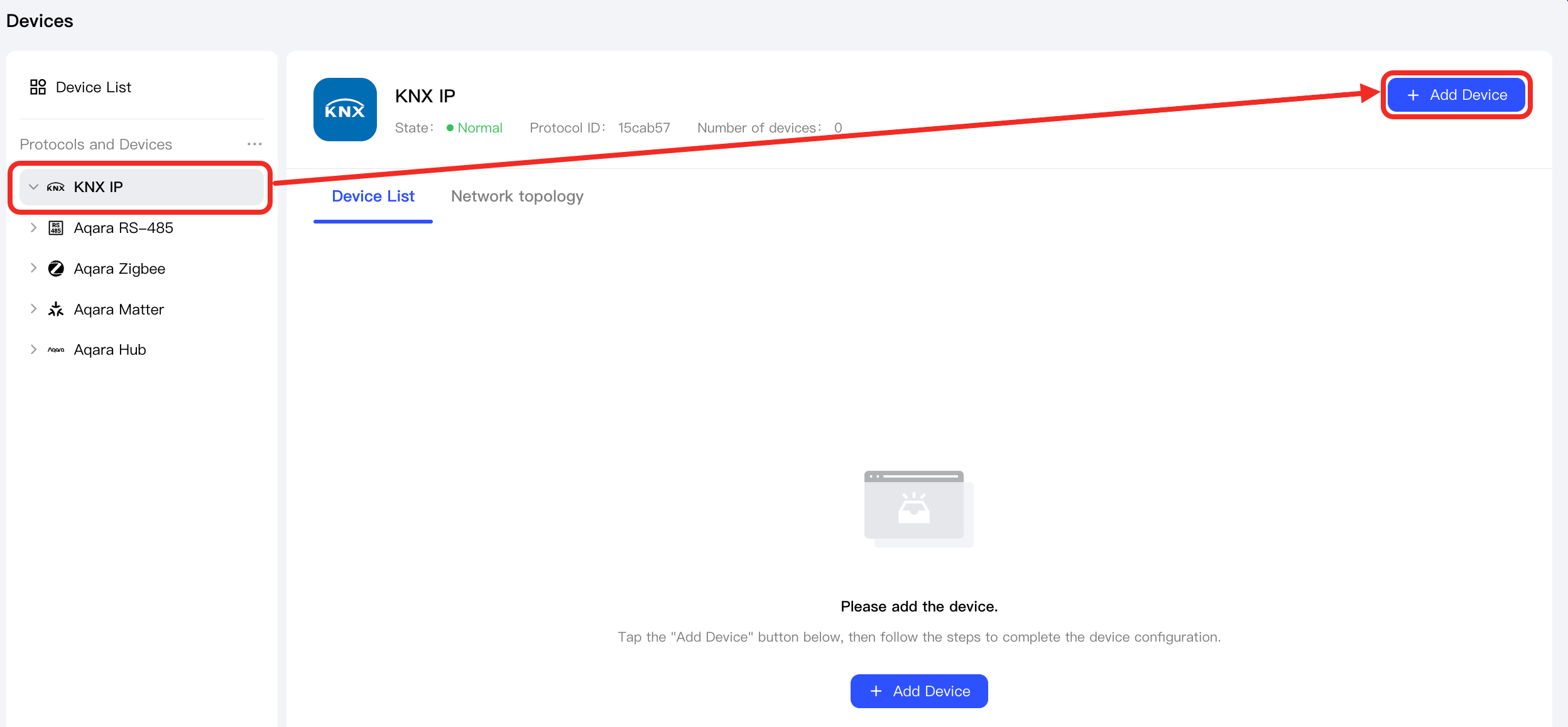Collapse the KNX IP tree node

(34, 187)
